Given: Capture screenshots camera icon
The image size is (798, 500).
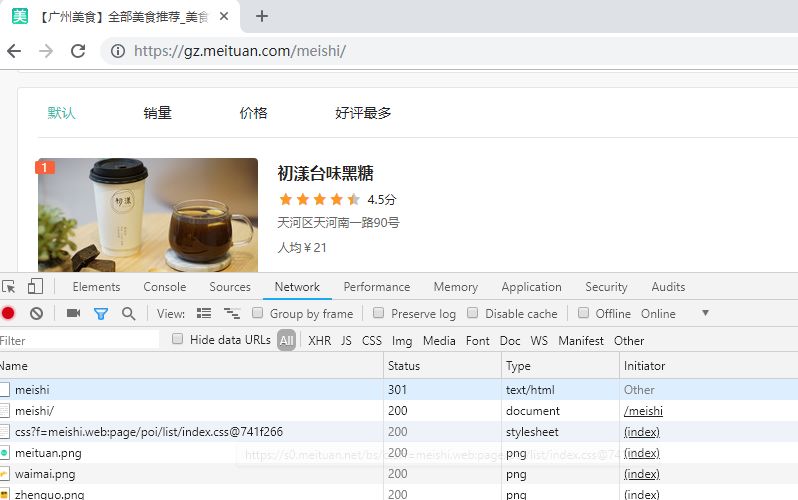Looking at the screenshot, I should click(x=73, y=313).
